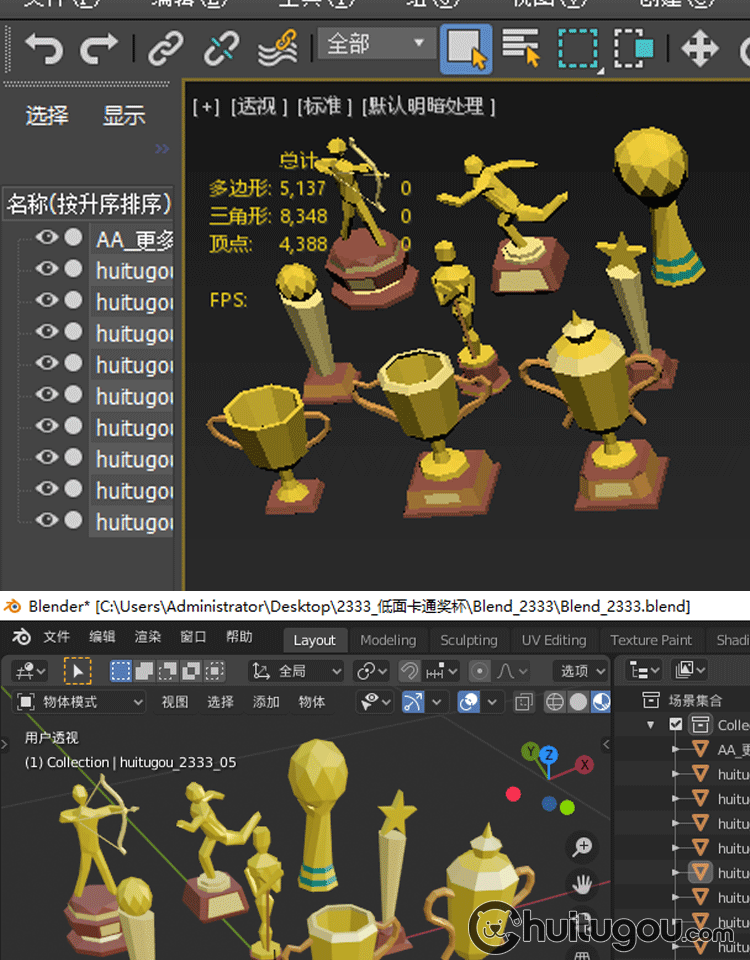Toggle the magnet Snap button
Screen dimensions: 750x960
409,672
